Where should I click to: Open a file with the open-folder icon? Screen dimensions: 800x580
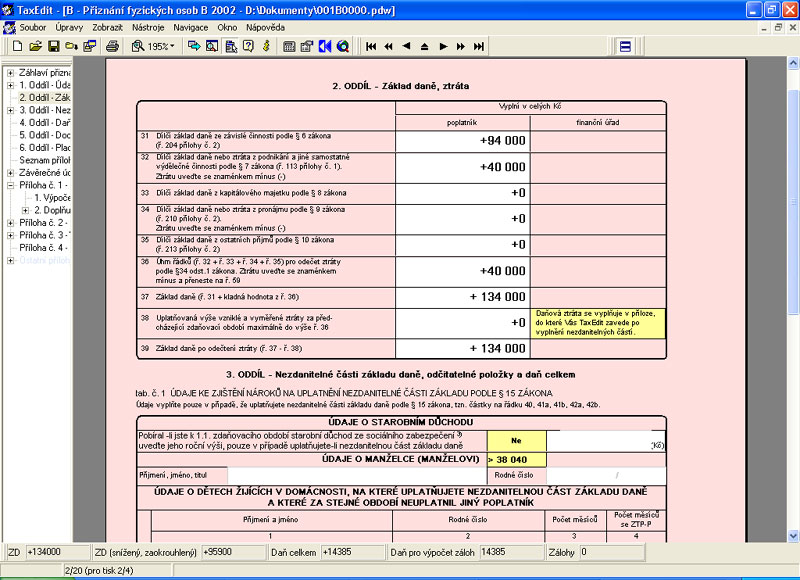[35, 46]
